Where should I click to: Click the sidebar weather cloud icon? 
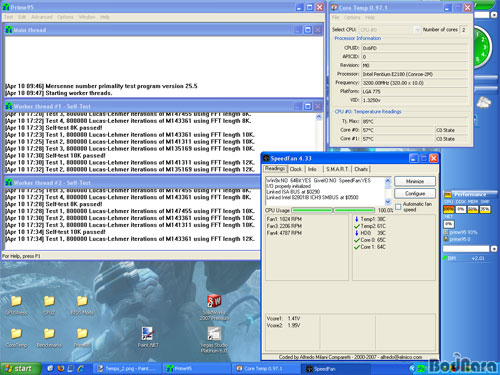pos(483,102)
